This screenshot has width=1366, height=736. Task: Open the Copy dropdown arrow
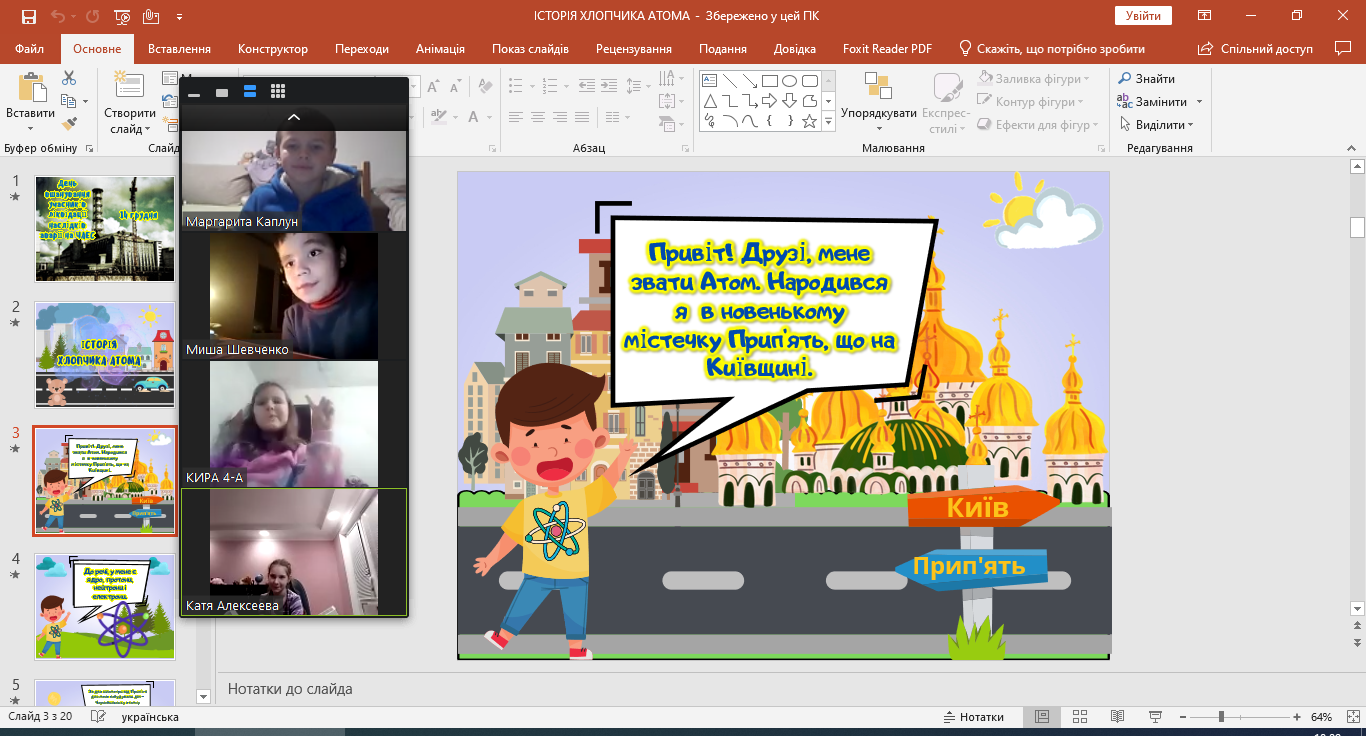pyautogui.click(x=85, y=101)
